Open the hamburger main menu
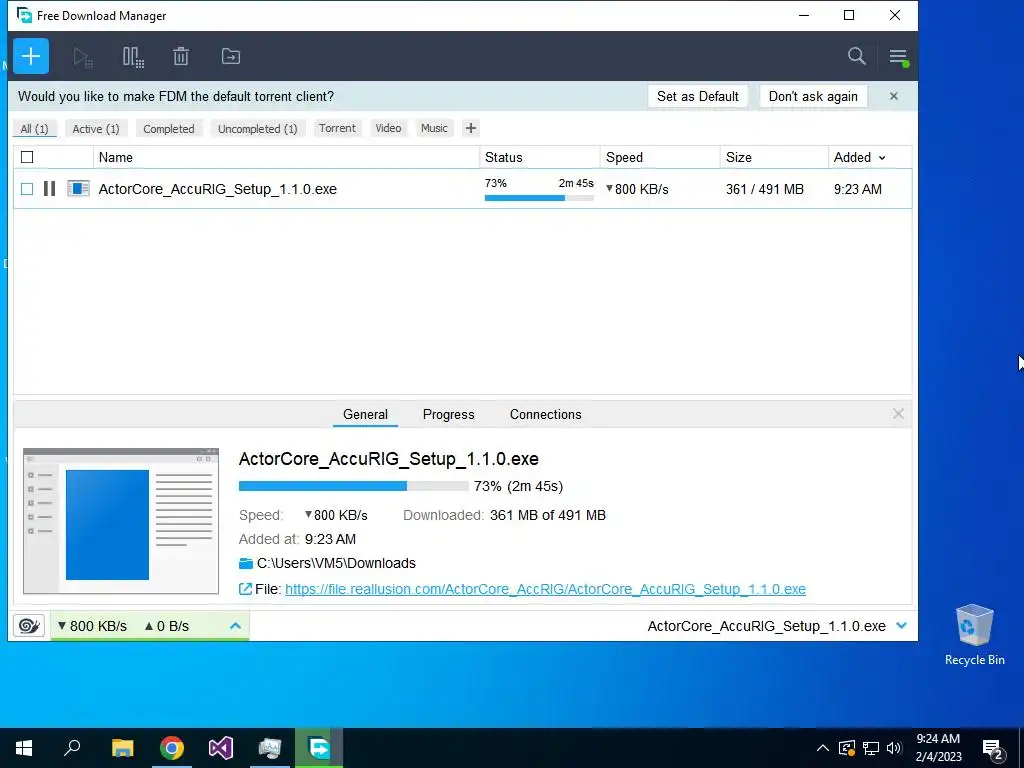The image size is (1024, 768). (x=899, y=57)
